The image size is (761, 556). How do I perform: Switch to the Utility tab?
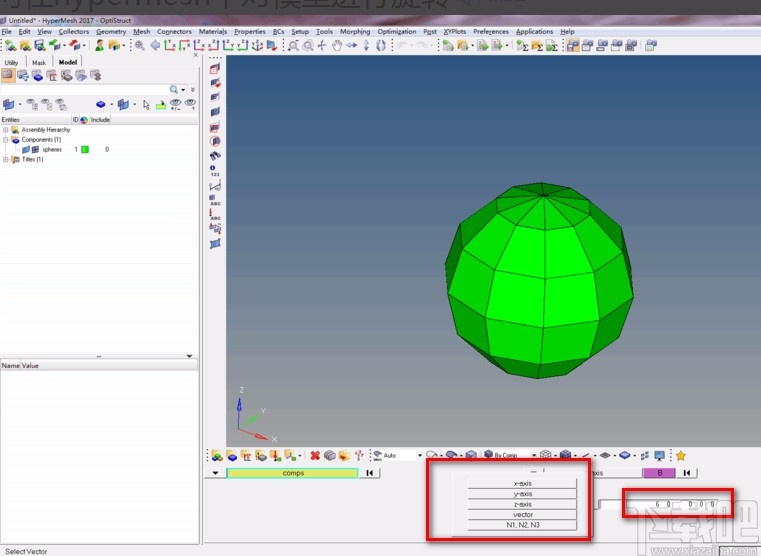click(11, 62)
